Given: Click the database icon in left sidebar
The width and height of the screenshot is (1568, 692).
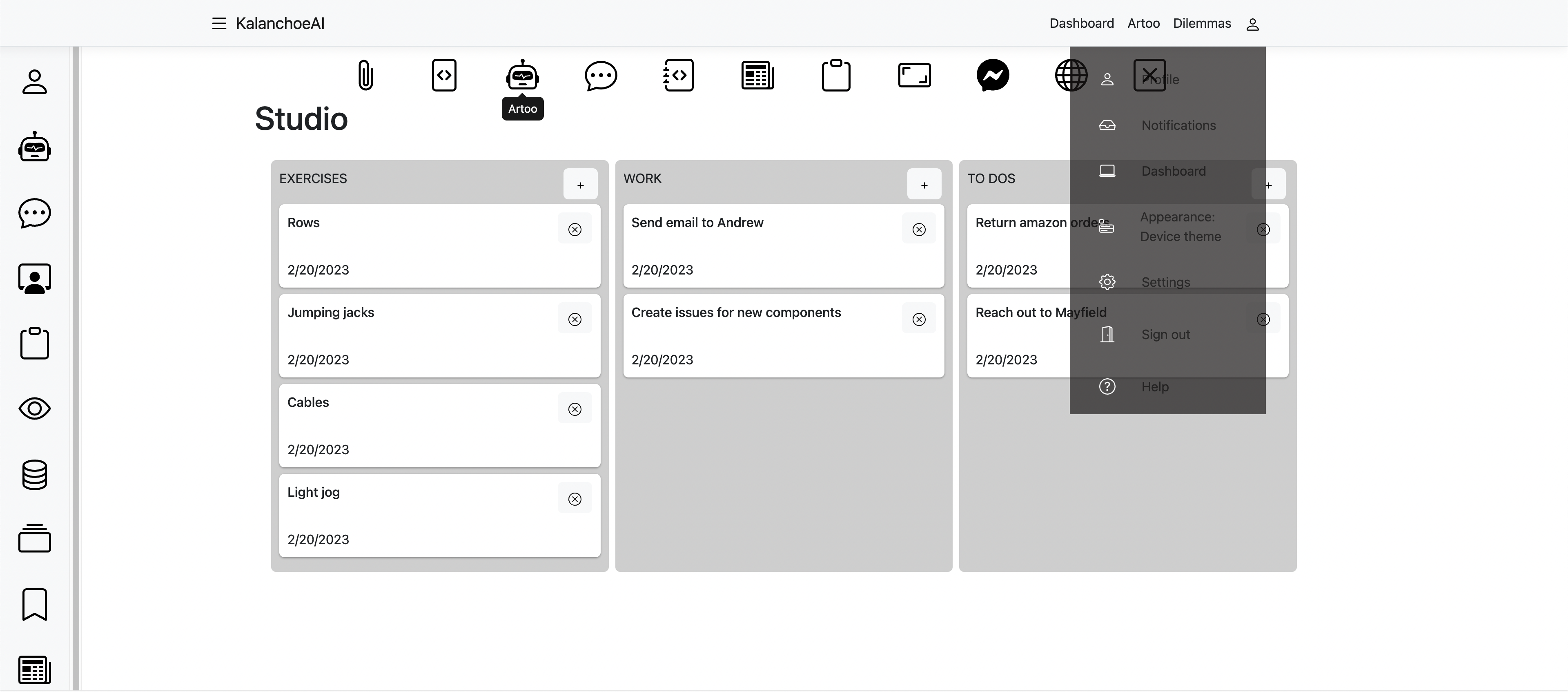Looking at the screenshot, I should (x=35, y=475).
